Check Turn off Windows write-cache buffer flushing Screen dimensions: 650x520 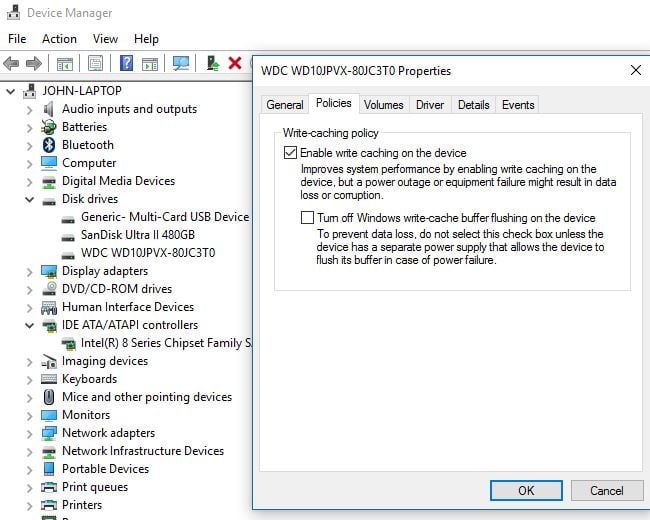(x=307, y=217)
